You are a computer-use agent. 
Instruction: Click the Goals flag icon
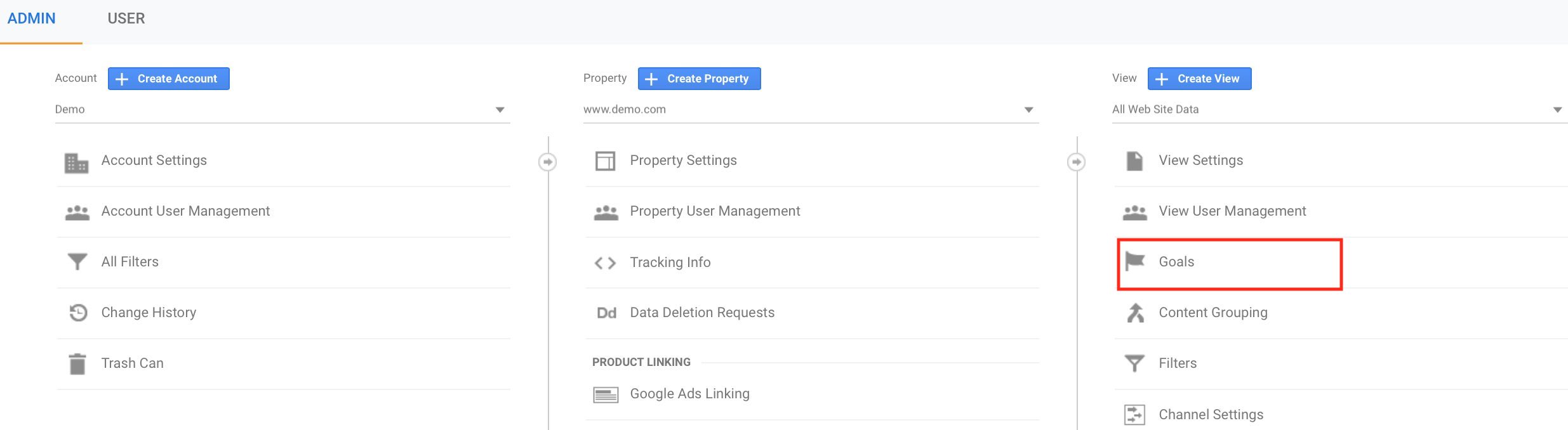[1134, 261]
